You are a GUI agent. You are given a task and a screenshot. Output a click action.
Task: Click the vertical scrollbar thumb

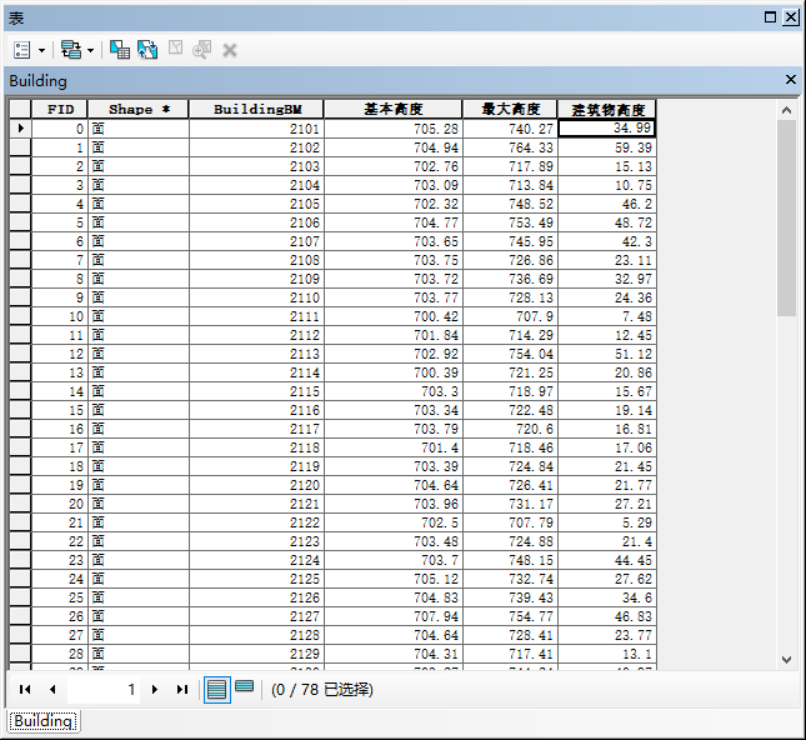coord(786,218)
